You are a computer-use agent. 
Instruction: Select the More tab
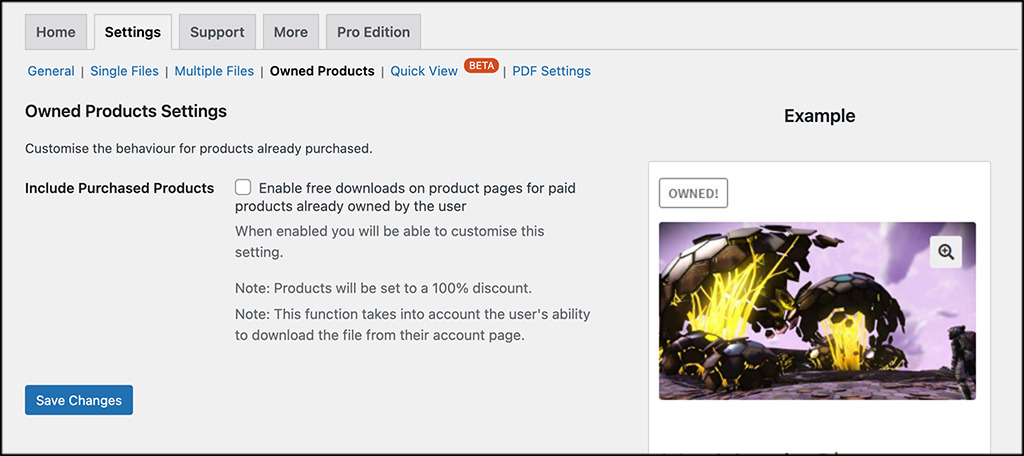[291, 32]
